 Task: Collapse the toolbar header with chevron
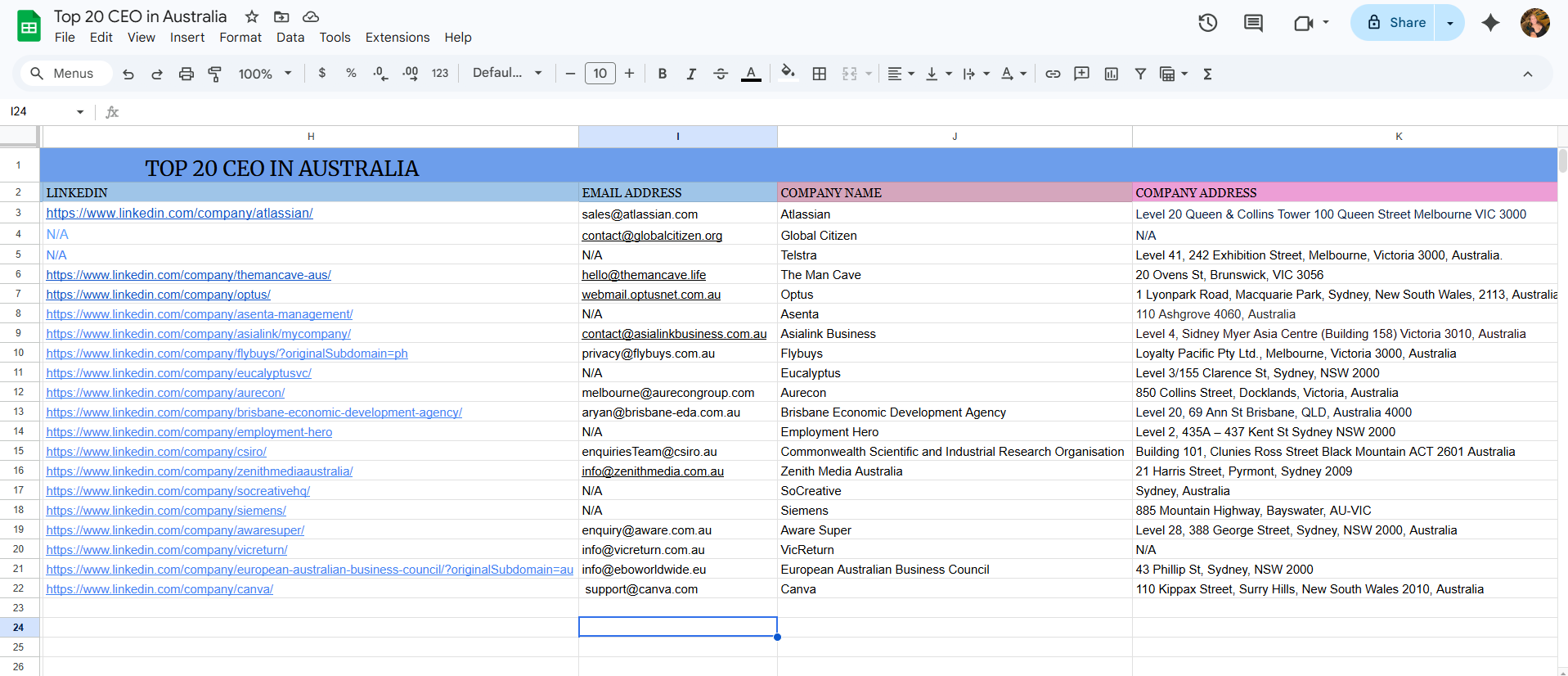[1527, 74]
